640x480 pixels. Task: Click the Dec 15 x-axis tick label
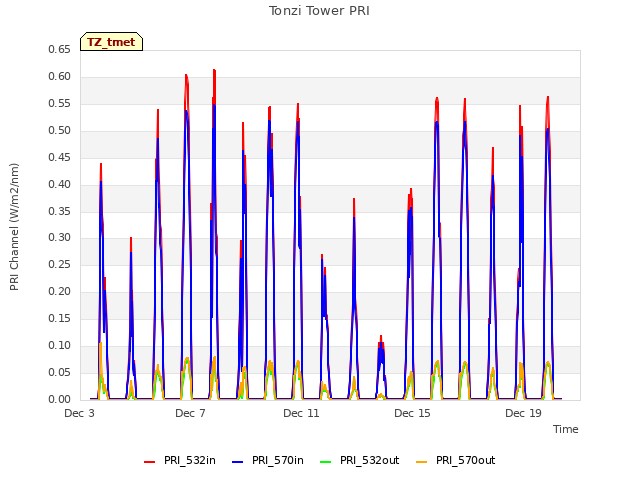[412, 413]
